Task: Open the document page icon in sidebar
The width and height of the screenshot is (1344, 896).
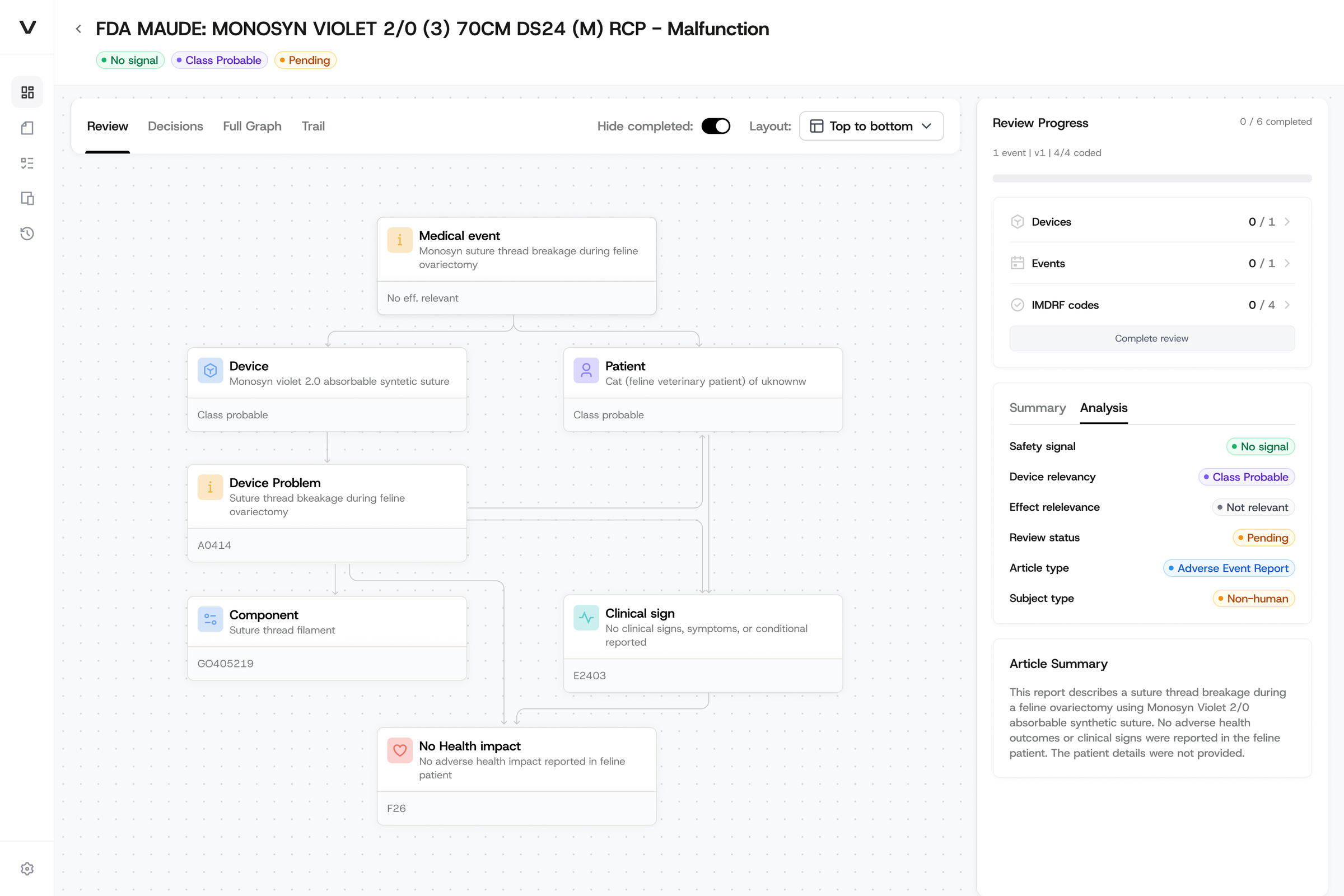Action: point(27,128)
